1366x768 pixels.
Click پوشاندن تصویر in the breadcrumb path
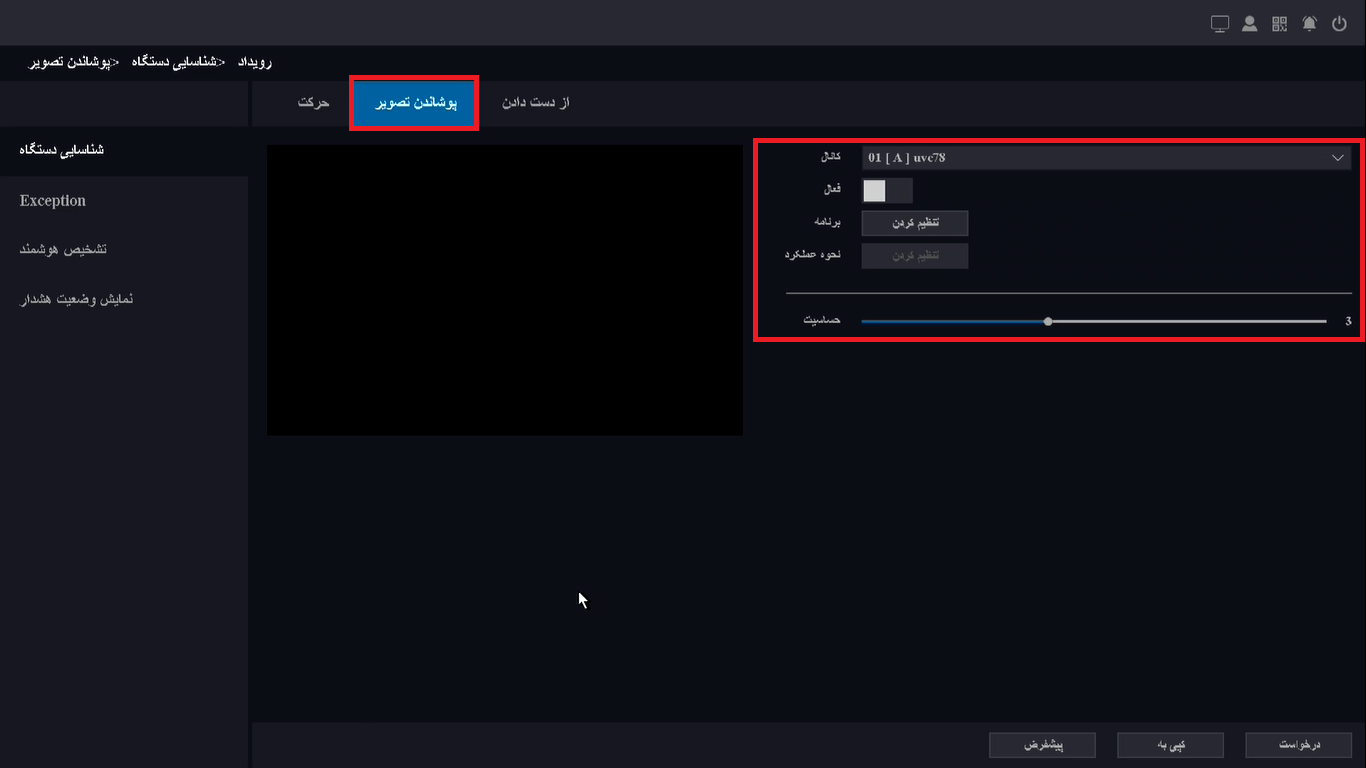[67, 62]
